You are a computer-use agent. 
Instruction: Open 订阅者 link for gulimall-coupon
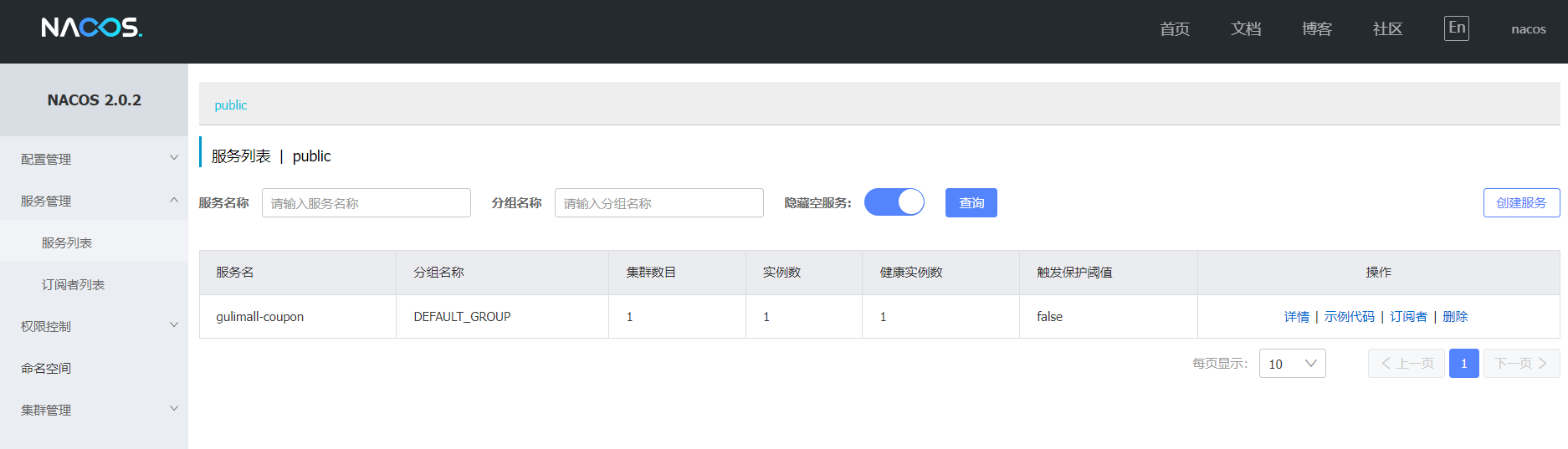(1408, 317)
